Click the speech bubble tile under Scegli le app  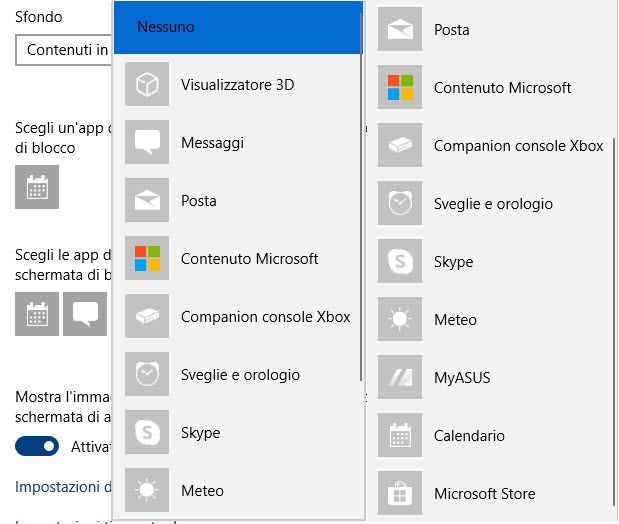(85, 314)
